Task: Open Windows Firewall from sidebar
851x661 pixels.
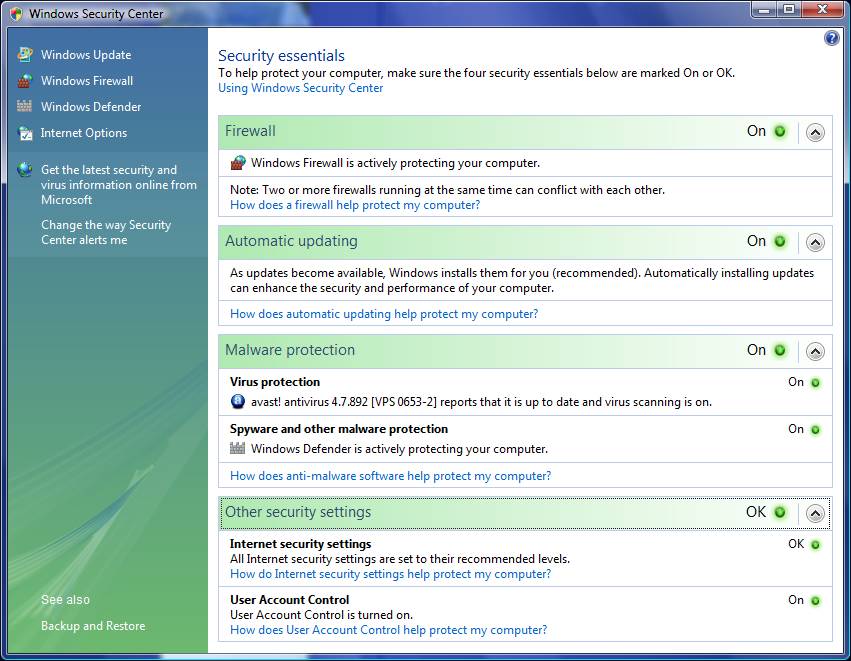Action: point(87,81)
